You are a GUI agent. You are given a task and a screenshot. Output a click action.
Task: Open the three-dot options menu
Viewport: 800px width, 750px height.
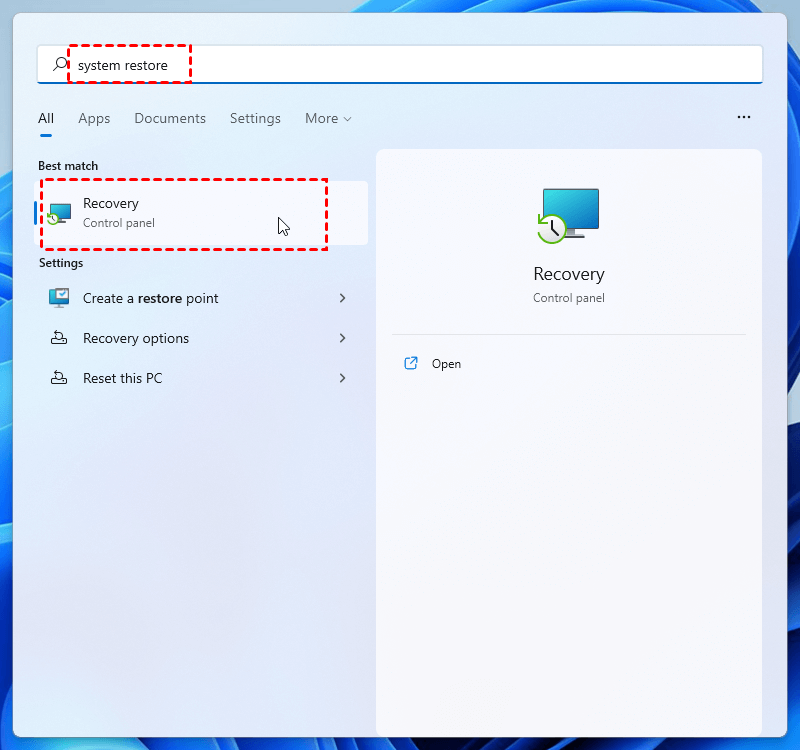[x=743, y=117]
